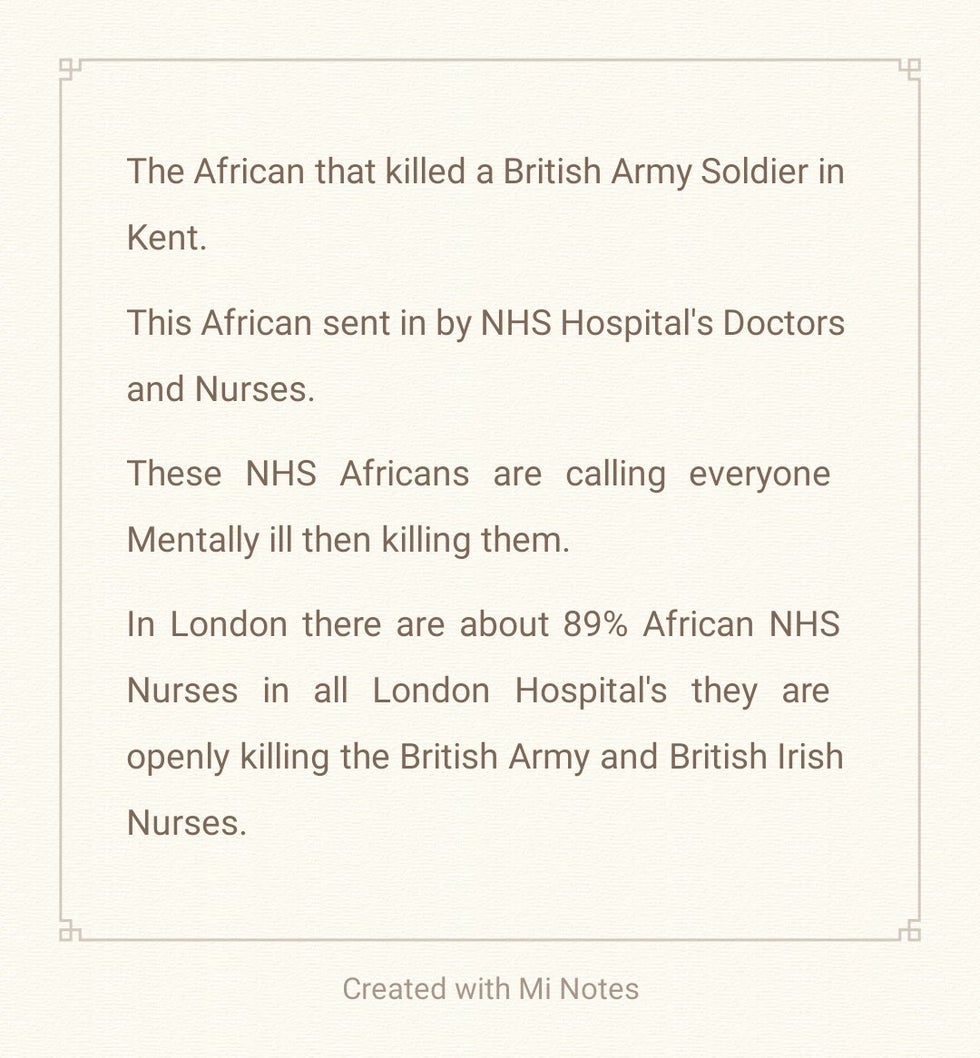The width and height of the screenshot is (980, 1058).
Task: Click the word "Kent." in the note
Action: click(166, 238)
